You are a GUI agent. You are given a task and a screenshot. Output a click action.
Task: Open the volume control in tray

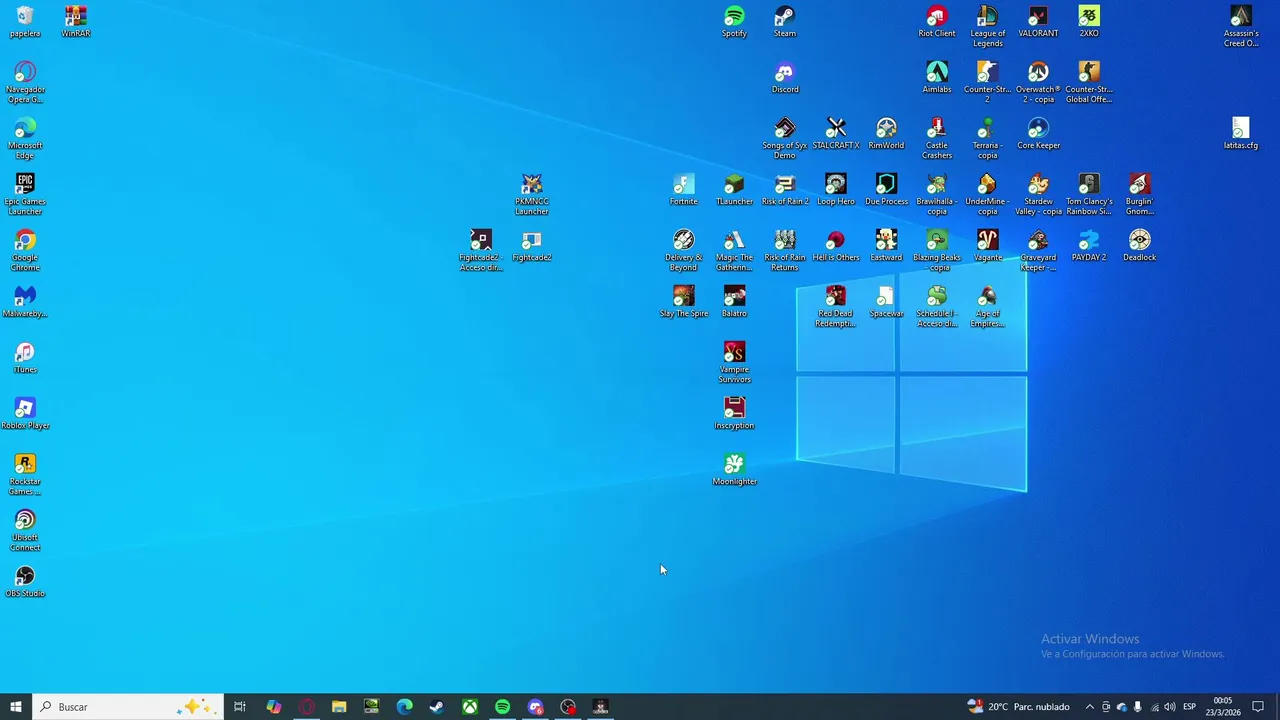pyautogui.click(x=1170, y=707)
